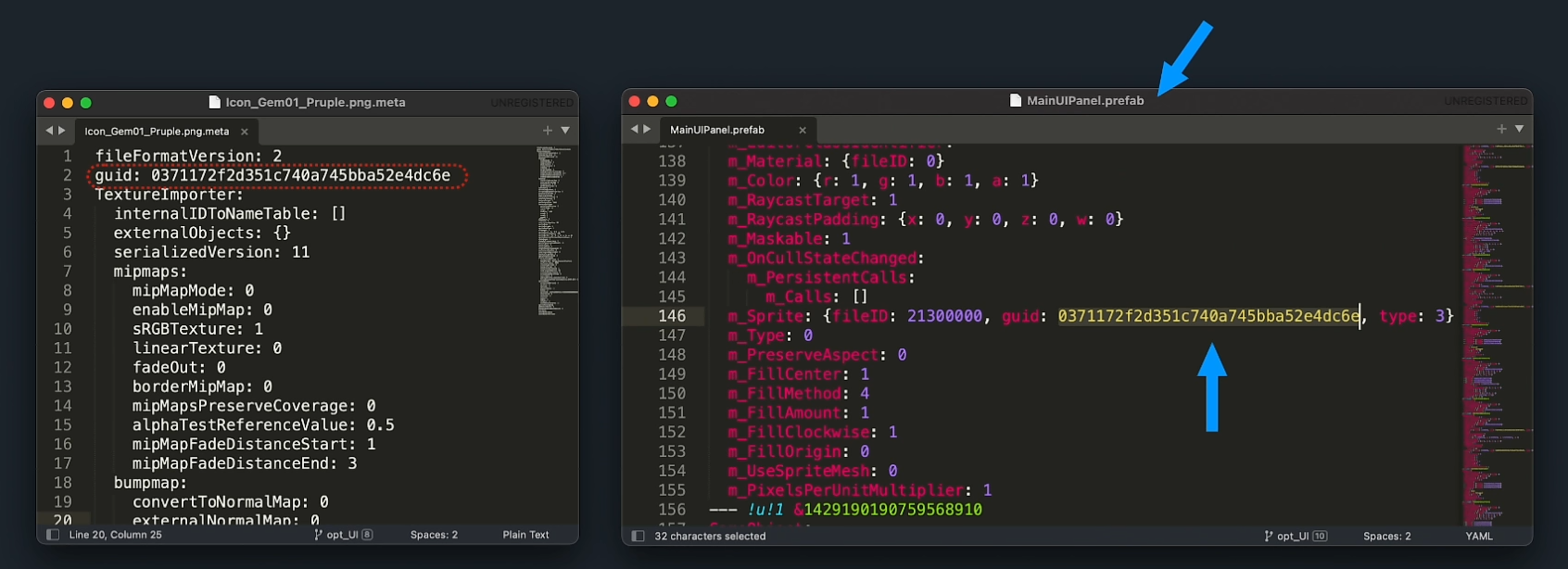Click 'm_Material: {fileID: 0}' line
This screenshot has height=569, width=1568.
(x=836, y=161)
